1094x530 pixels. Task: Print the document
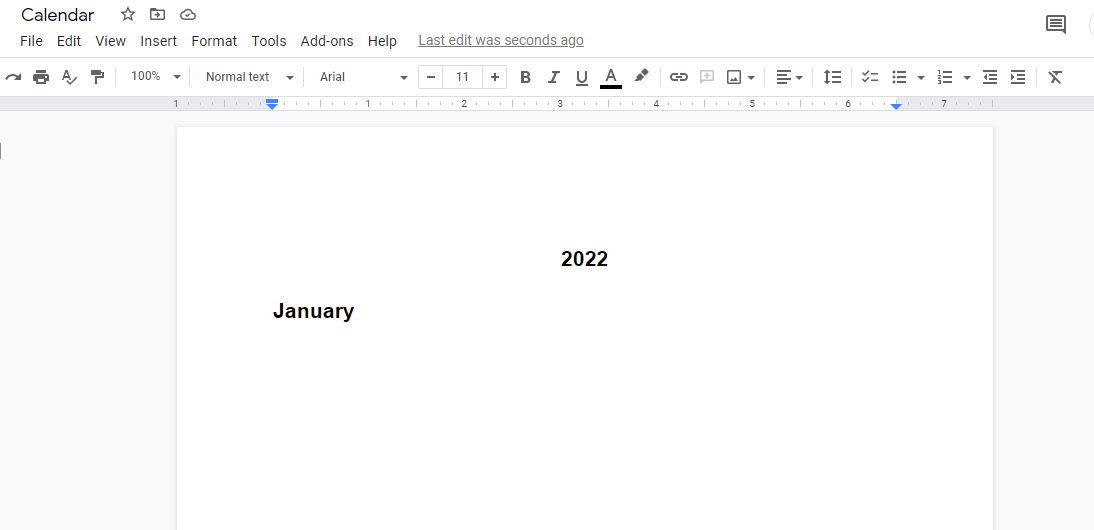coord(41,77)
